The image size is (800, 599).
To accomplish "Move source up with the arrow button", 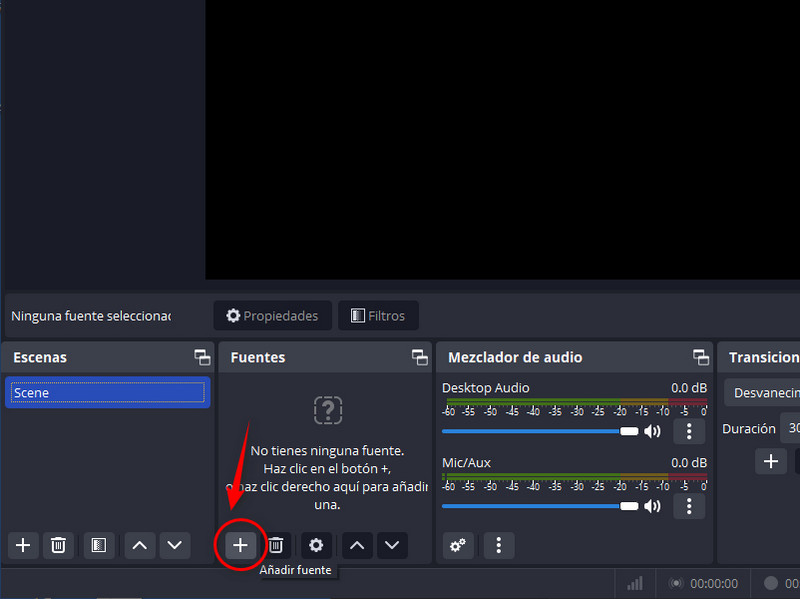I will pos(357,545).
